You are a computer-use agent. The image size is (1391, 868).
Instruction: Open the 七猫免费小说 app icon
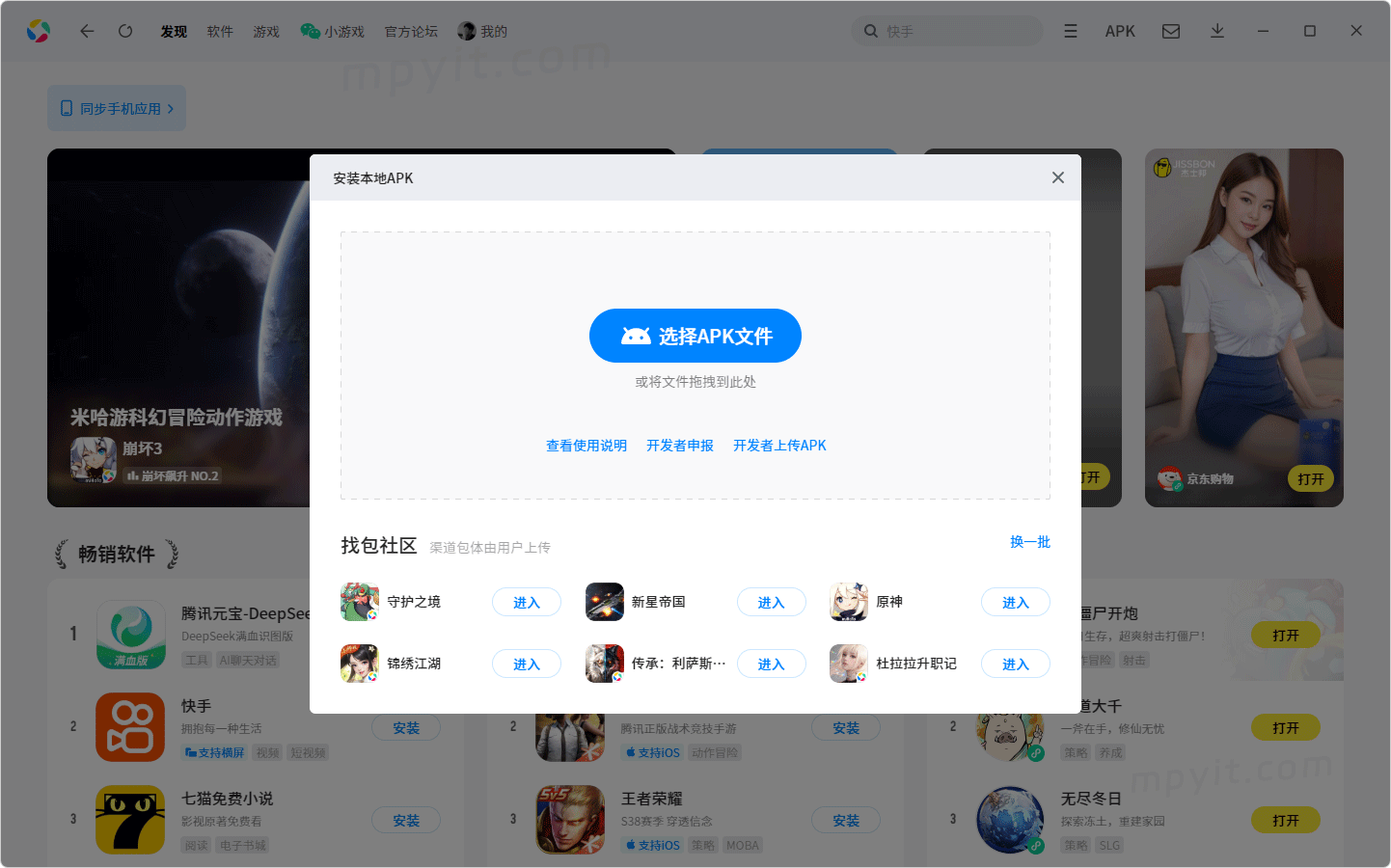(130, 820)
